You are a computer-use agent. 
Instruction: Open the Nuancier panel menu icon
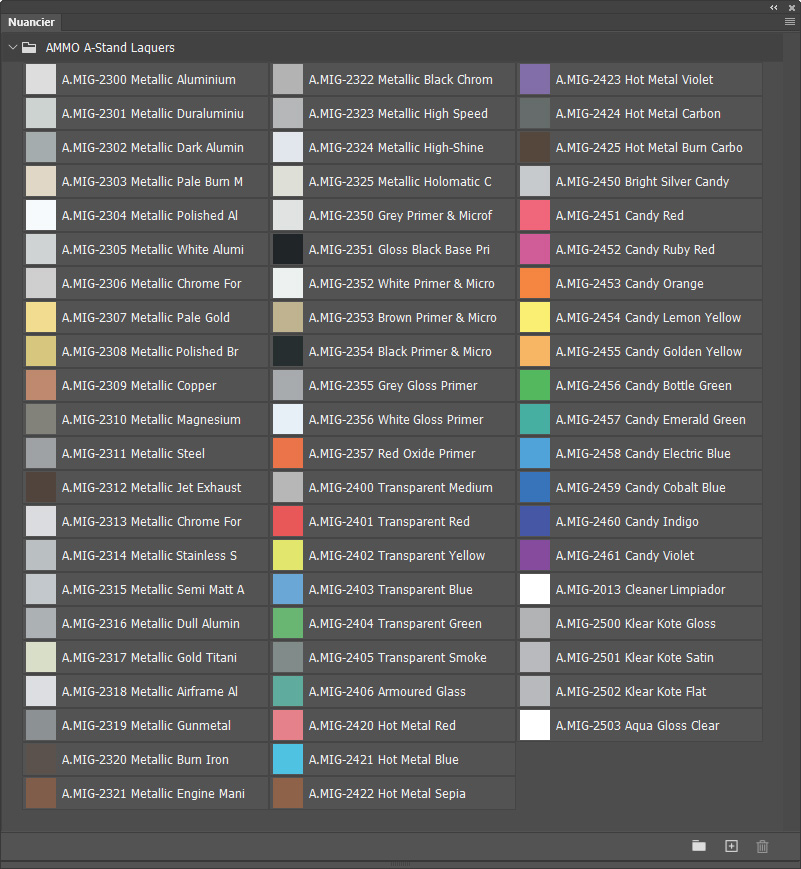pyautogui.click(x=790, y=22)
